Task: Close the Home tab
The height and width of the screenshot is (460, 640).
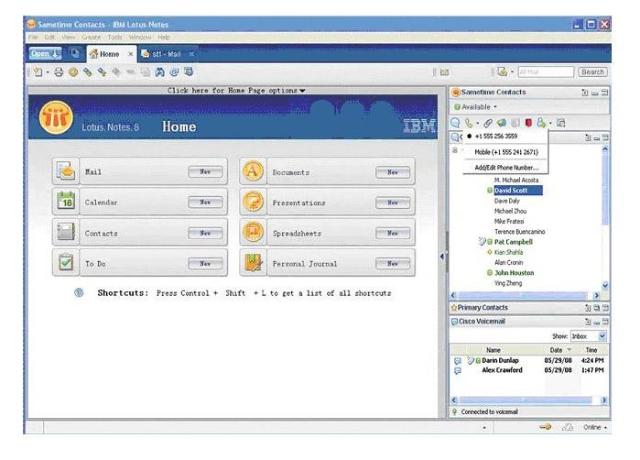Action: click(x=131, y=54)
